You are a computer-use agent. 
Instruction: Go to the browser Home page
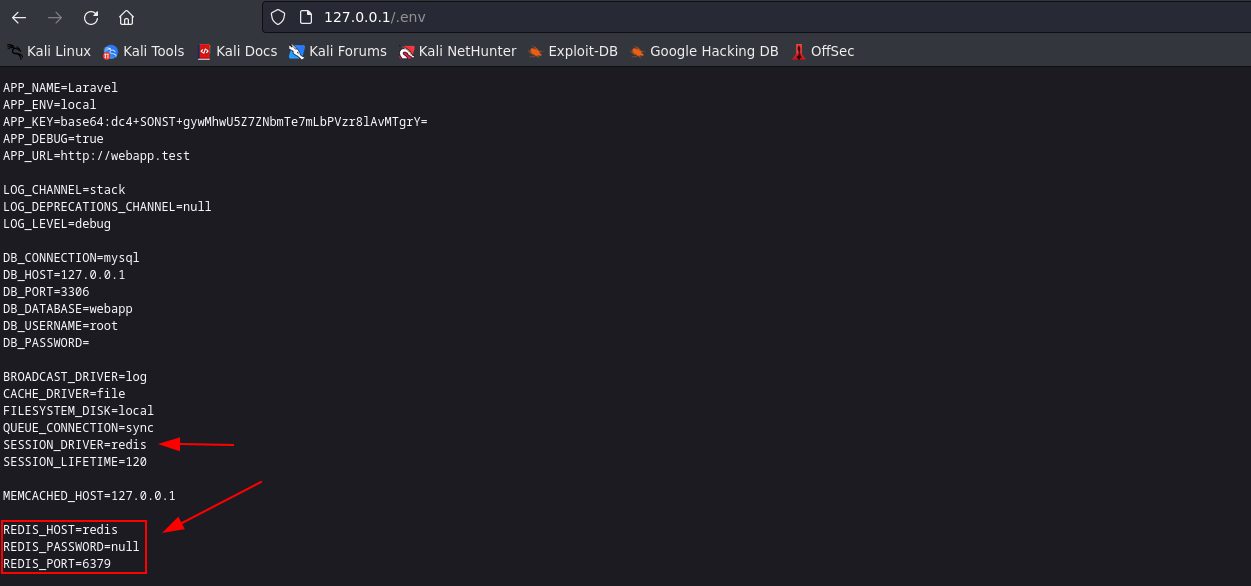126,17
